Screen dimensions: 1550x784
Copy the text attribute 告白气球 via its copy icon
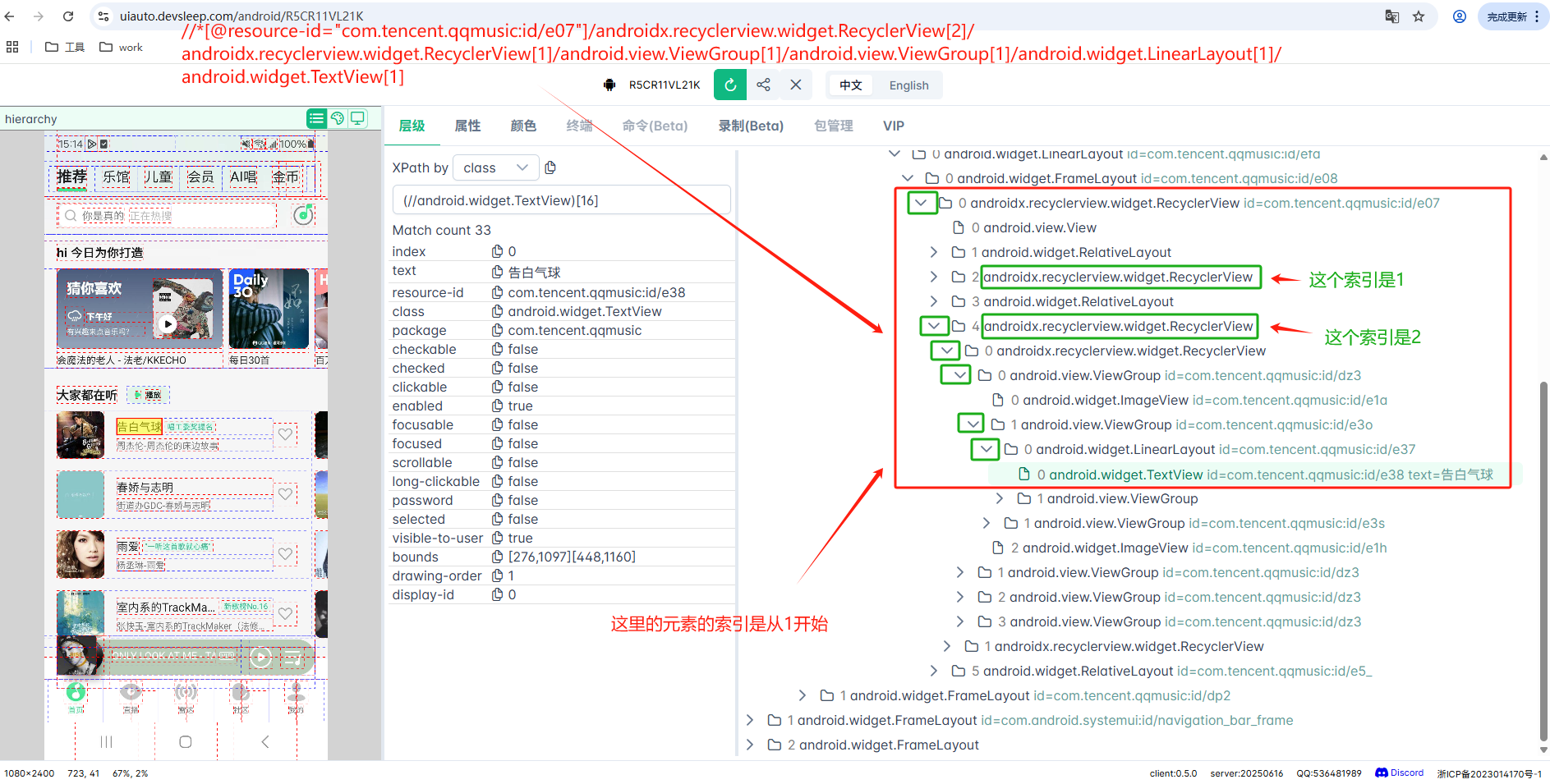tap(497, 271)
